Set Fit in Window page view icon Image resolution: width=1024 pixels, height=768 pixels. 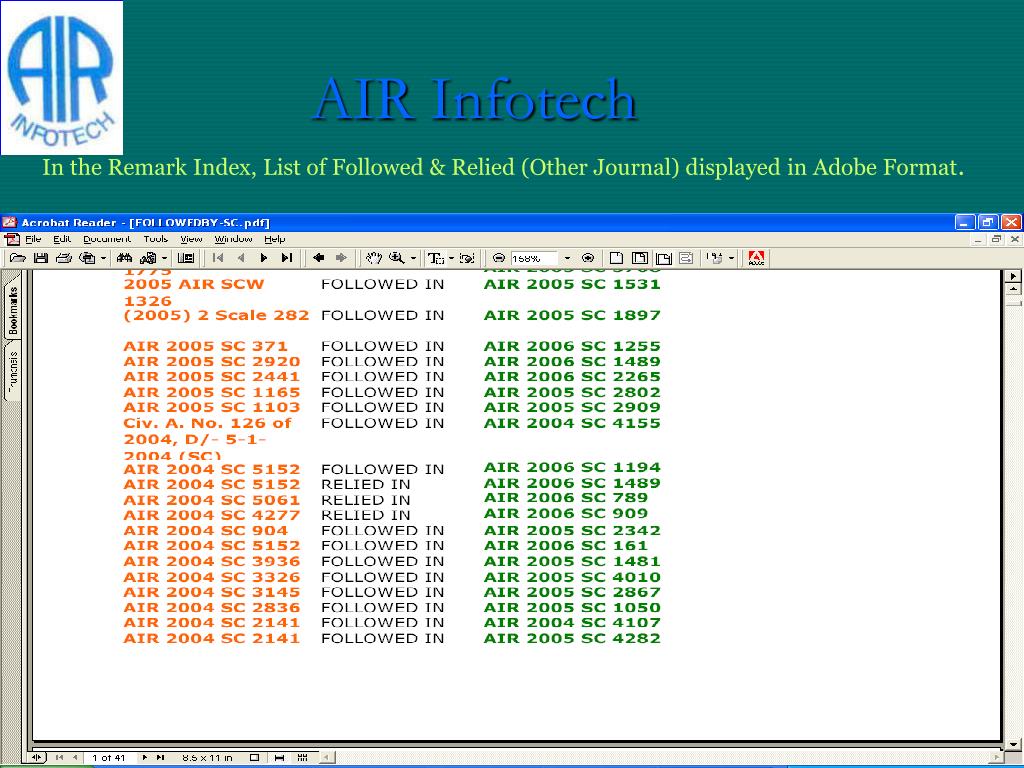click(x=640, y=258)
